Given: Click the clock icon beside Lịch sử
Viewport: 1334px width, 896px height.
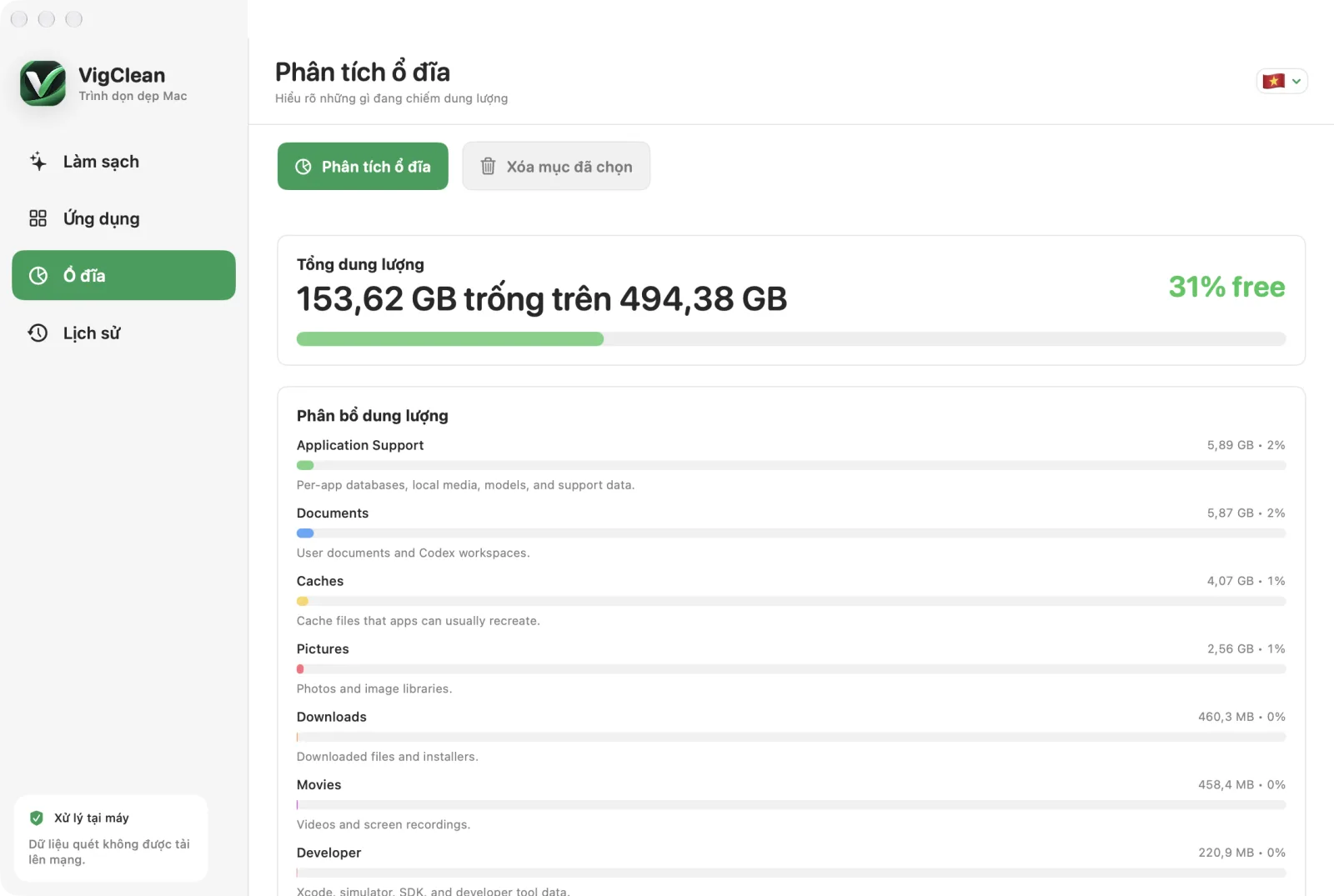Looking at the screenshot, I should (38, 333).
